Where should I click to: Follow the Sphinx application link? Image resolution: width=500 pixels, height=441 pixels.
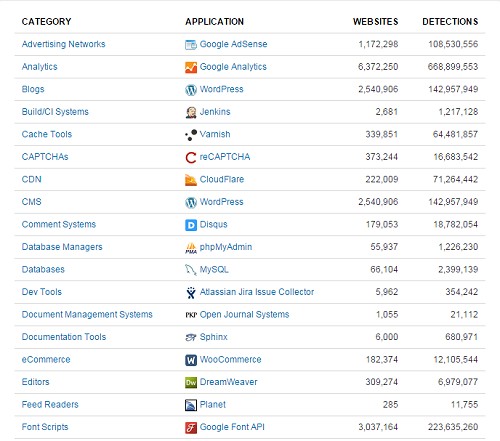coord(213,337)
